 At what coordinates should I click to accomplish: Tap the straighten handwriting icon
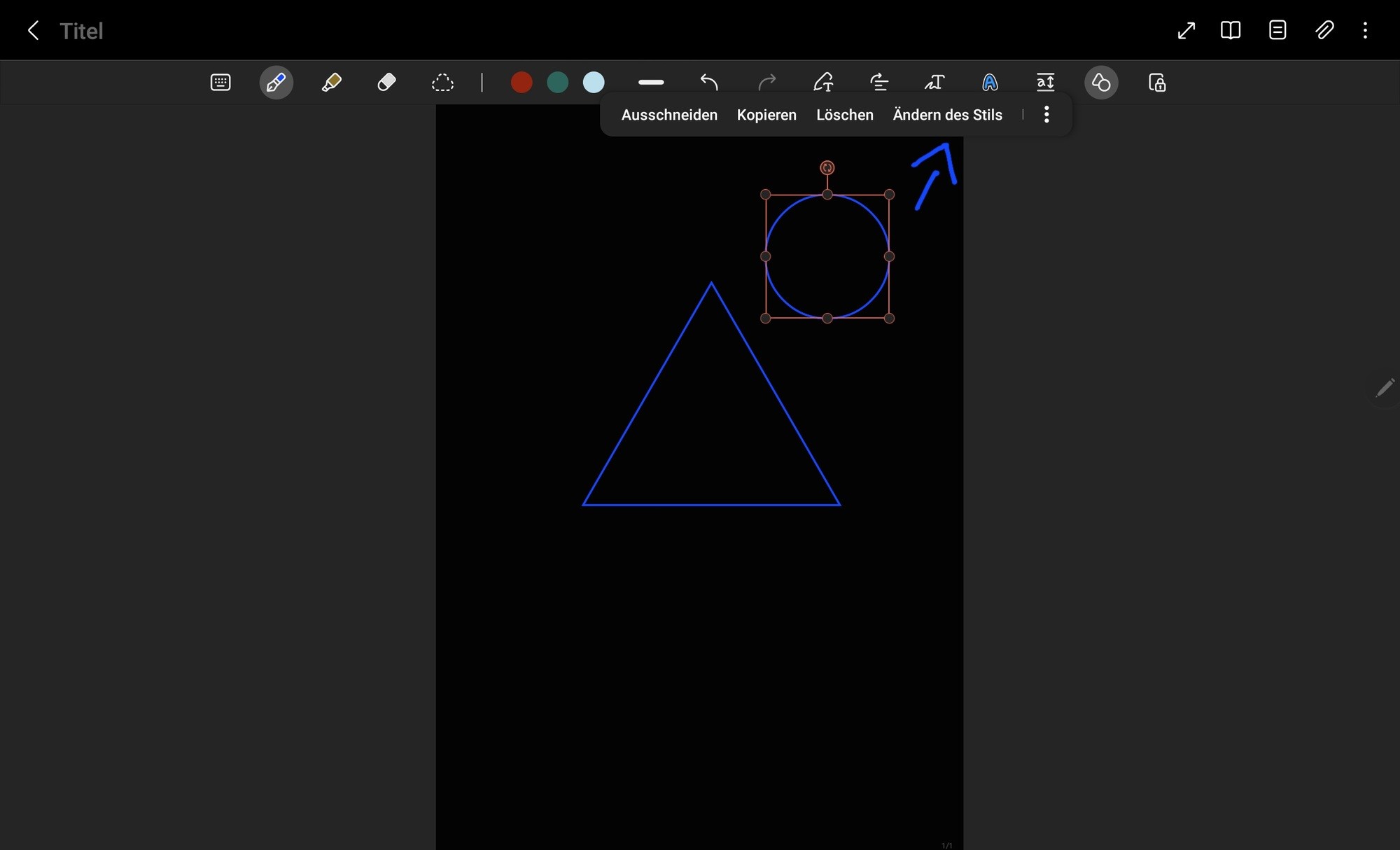tap(934, 83)
